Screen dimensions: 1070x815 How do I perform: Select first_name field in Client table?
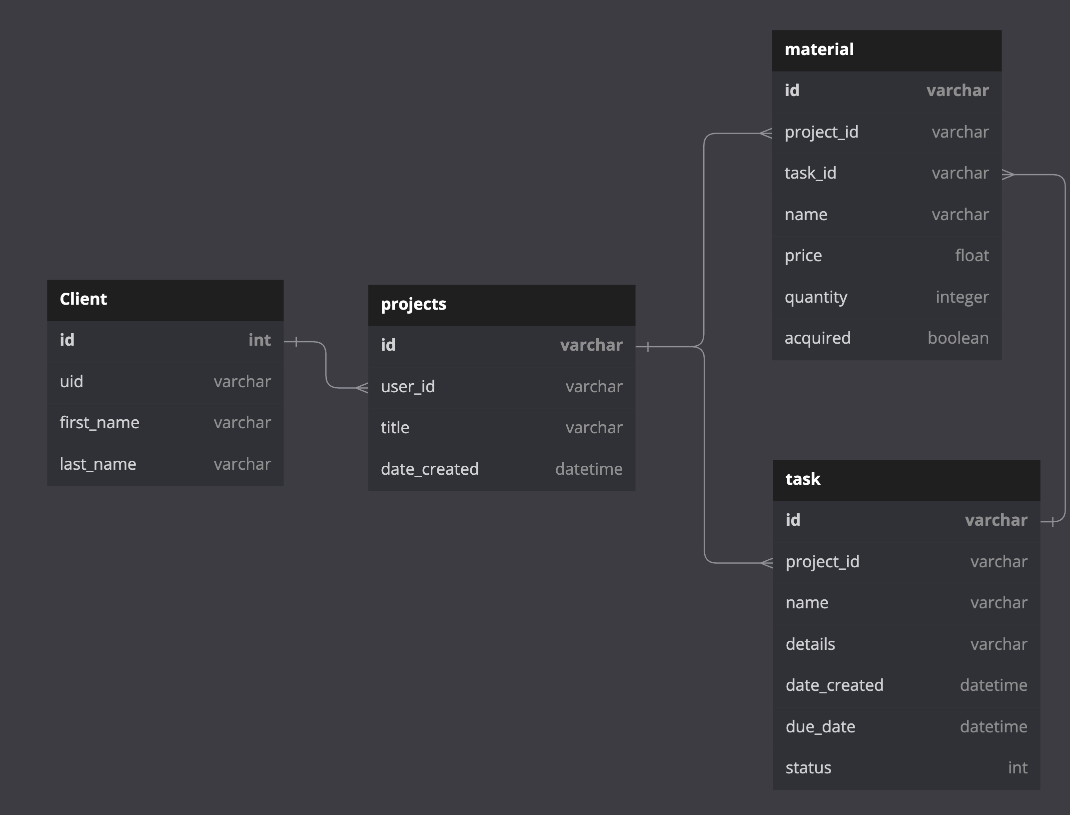click(x=99, y=422)
